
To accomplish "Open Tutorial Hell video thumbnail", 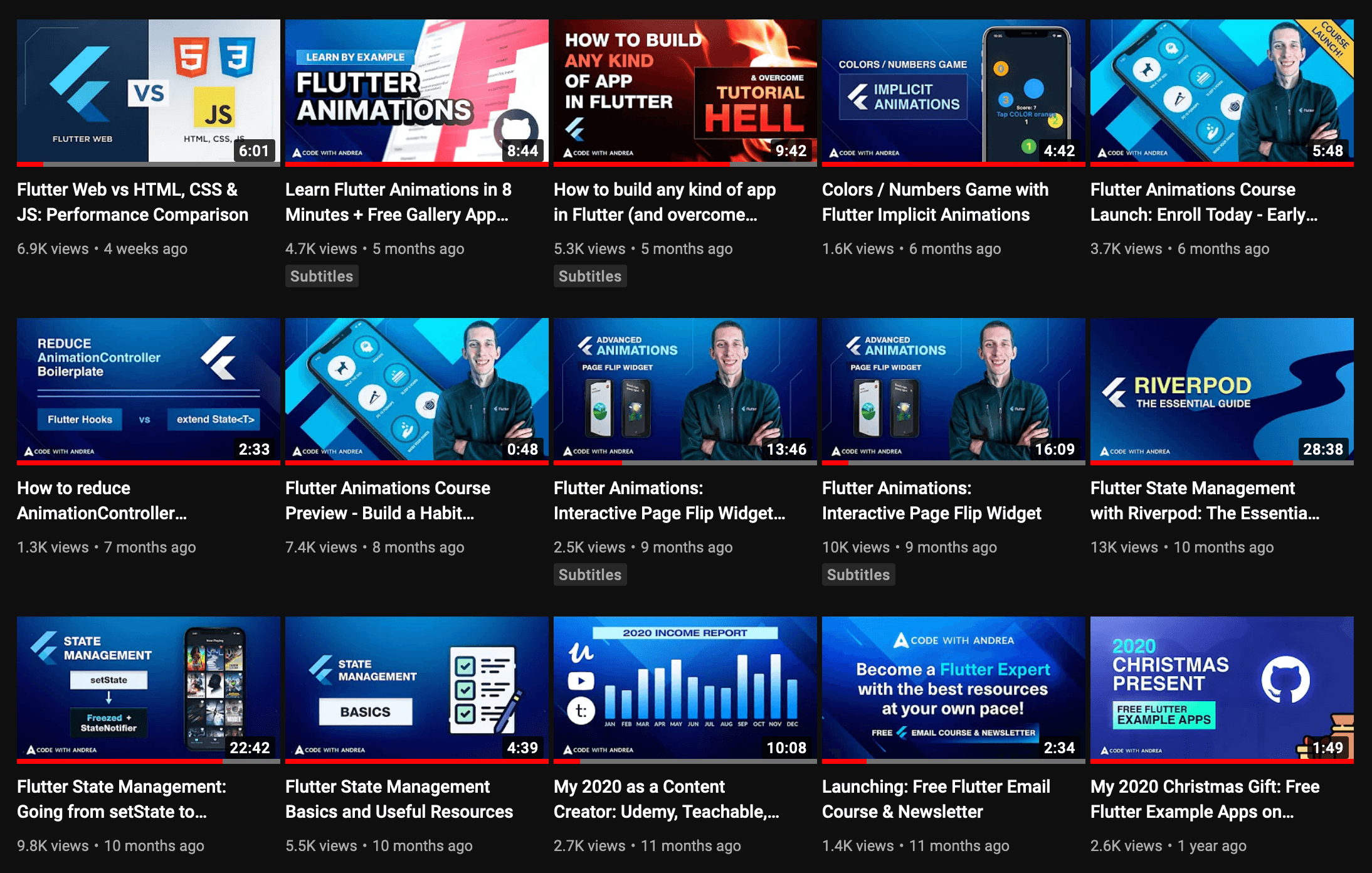I will (x=685, y=91).
